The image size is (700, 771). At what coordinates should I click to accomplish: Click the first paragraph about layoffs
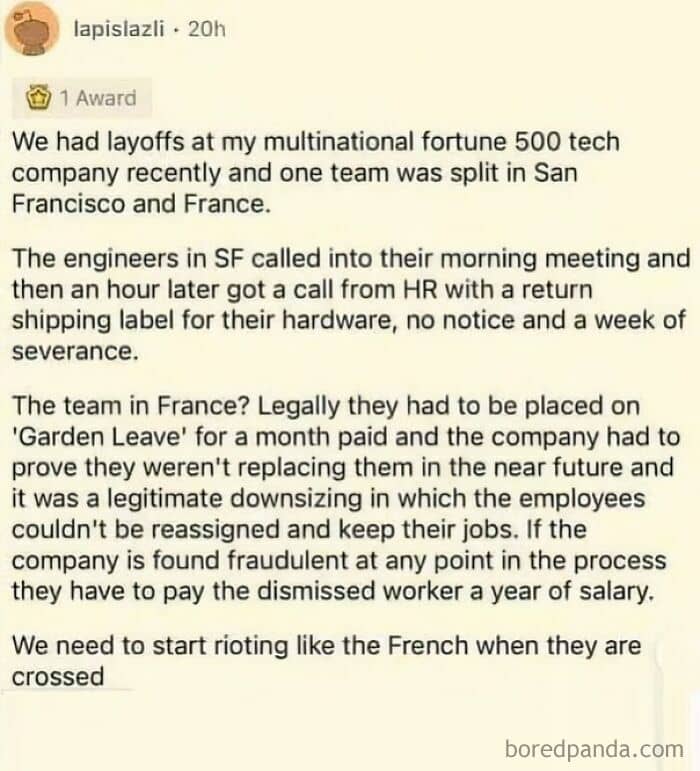(x=315, y=172)
